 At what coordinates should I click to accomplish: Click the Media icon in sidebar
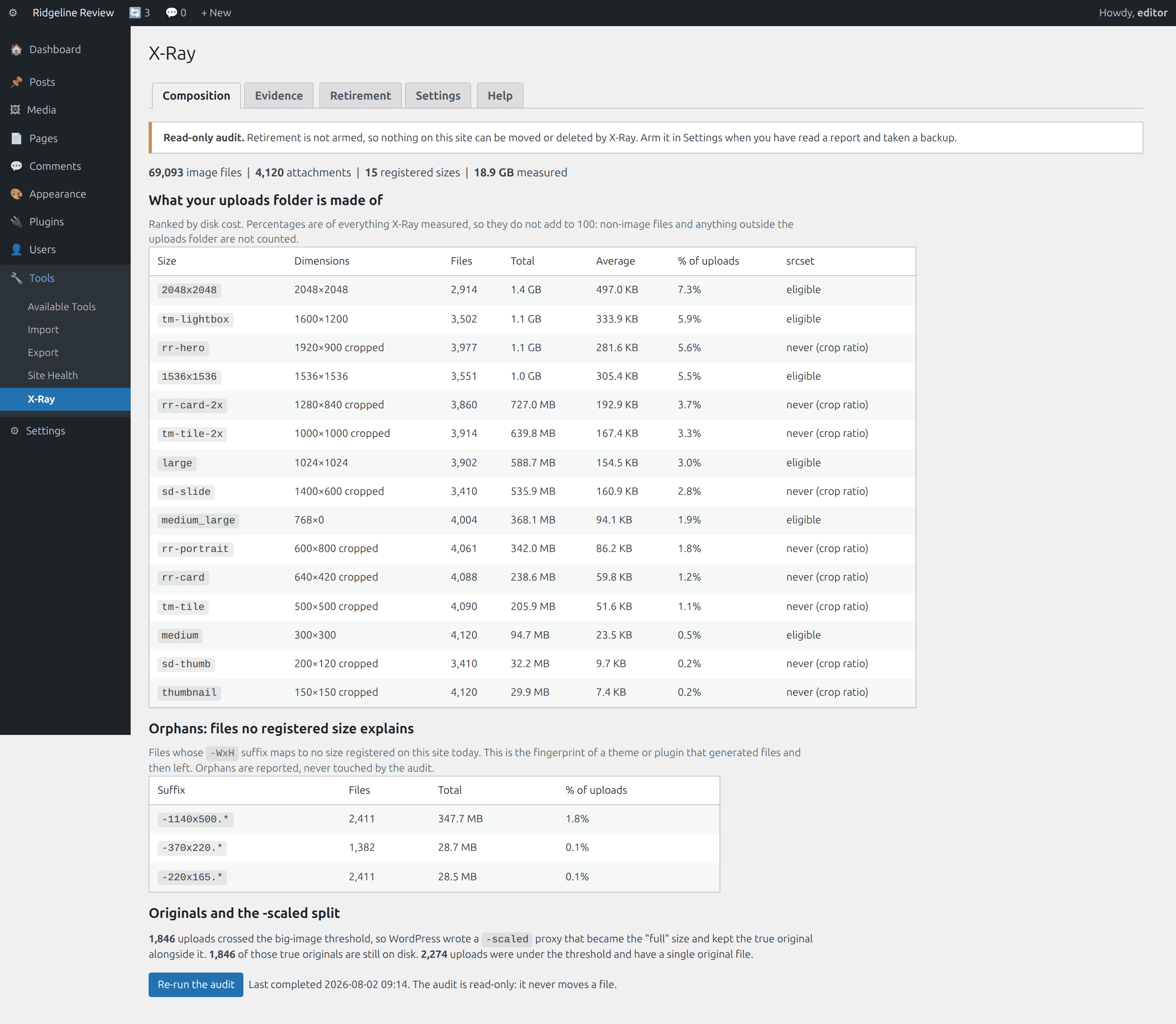[15, 110]
